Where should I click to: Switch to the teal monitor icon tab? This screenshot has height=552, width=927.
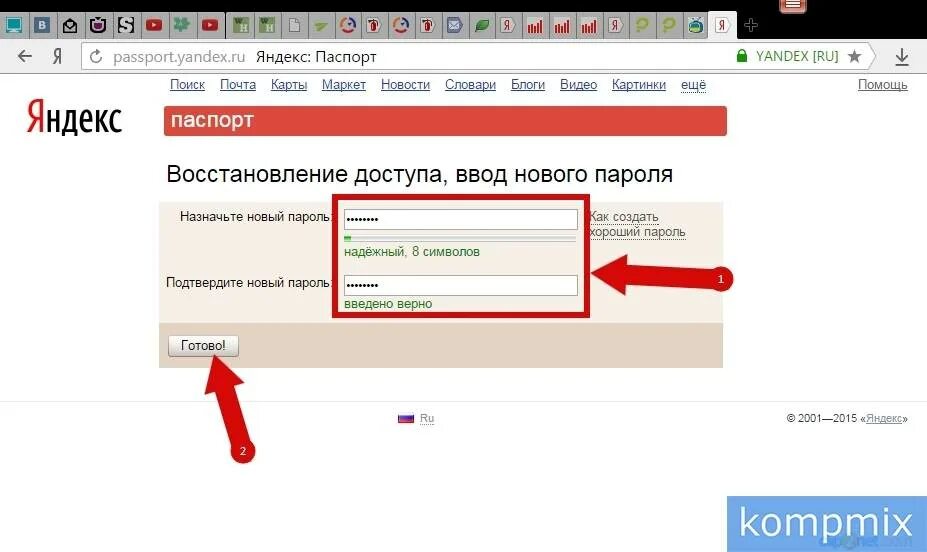click(14, 25)
